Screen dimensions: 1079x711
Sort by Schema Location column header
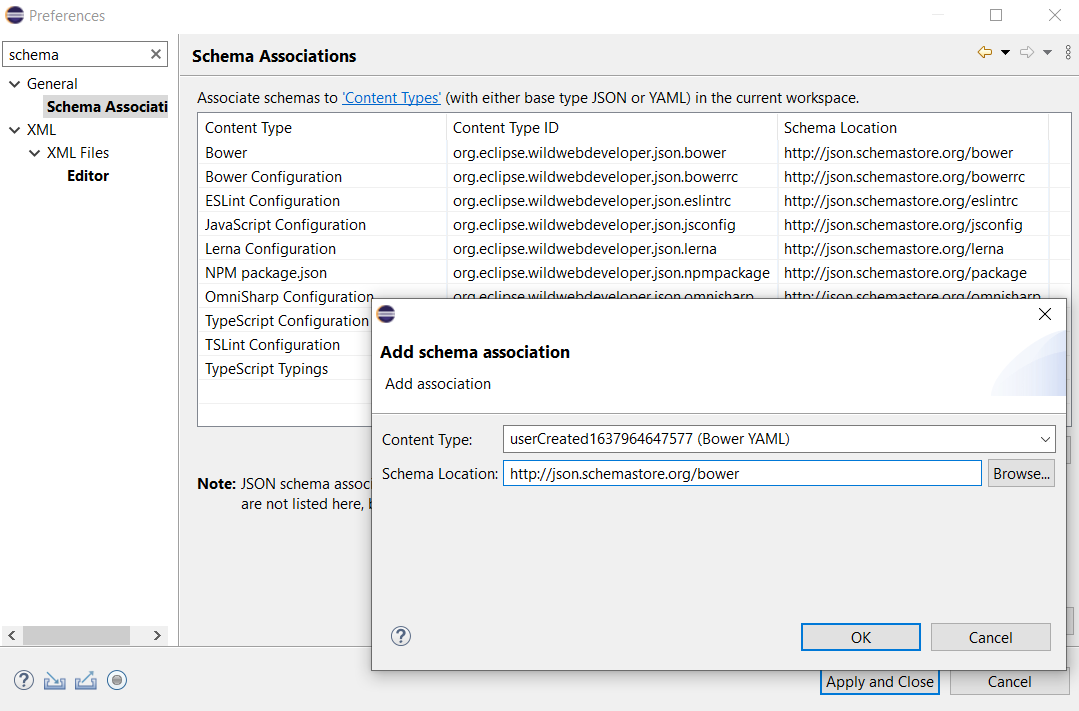[x=912, y=128]
